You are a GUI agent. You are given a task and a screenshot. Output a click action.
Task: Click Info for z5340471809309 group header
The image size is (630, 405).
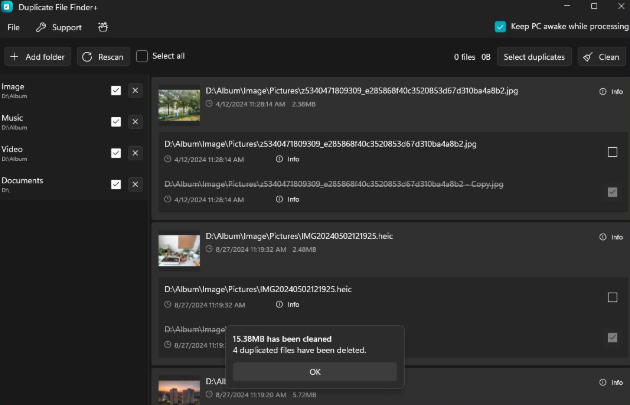coord(611,92)
